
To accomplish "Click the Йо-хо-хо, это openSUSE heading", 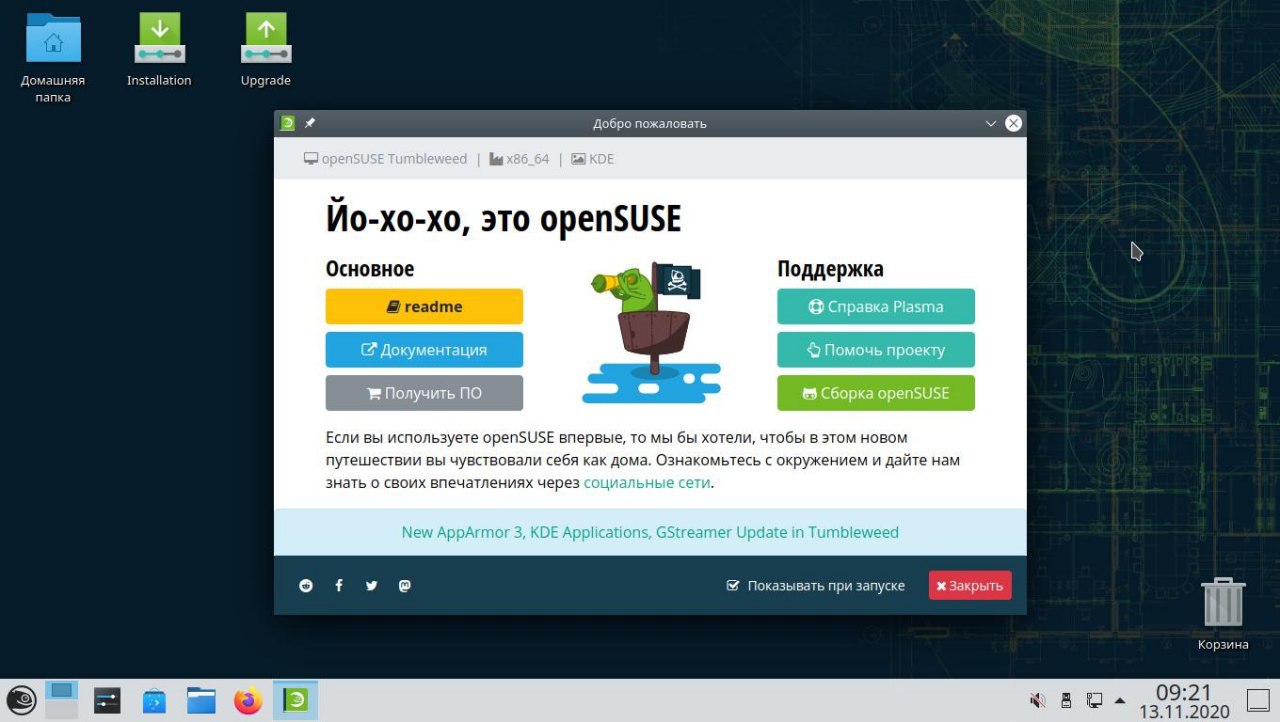I will pos(503,218).
